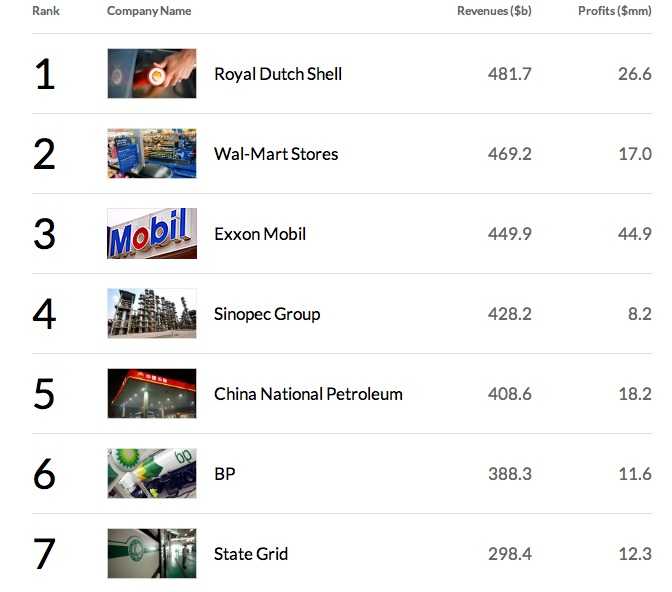The width and height of the screenshot is (672, 592).
Task: Click the Wal-Mart Stores company name
Action: pyautogui.click(x=276, y=154)
